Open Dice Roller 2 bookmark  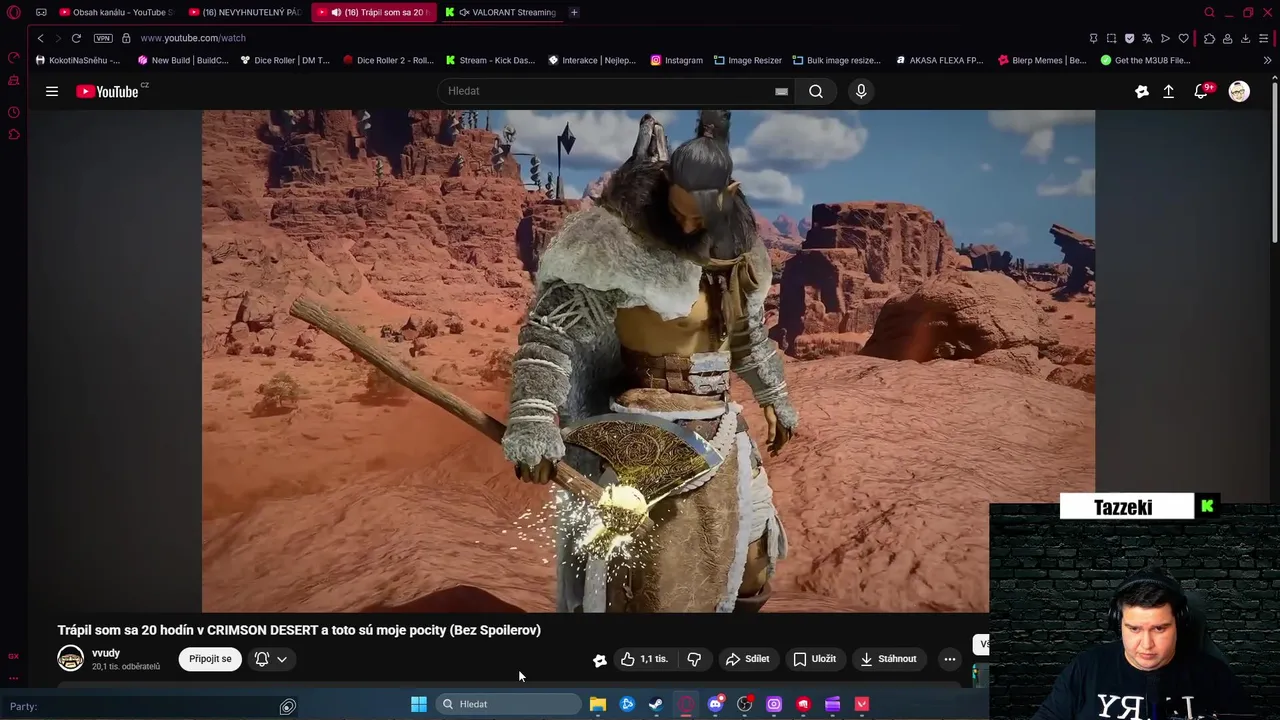point(388,60)
